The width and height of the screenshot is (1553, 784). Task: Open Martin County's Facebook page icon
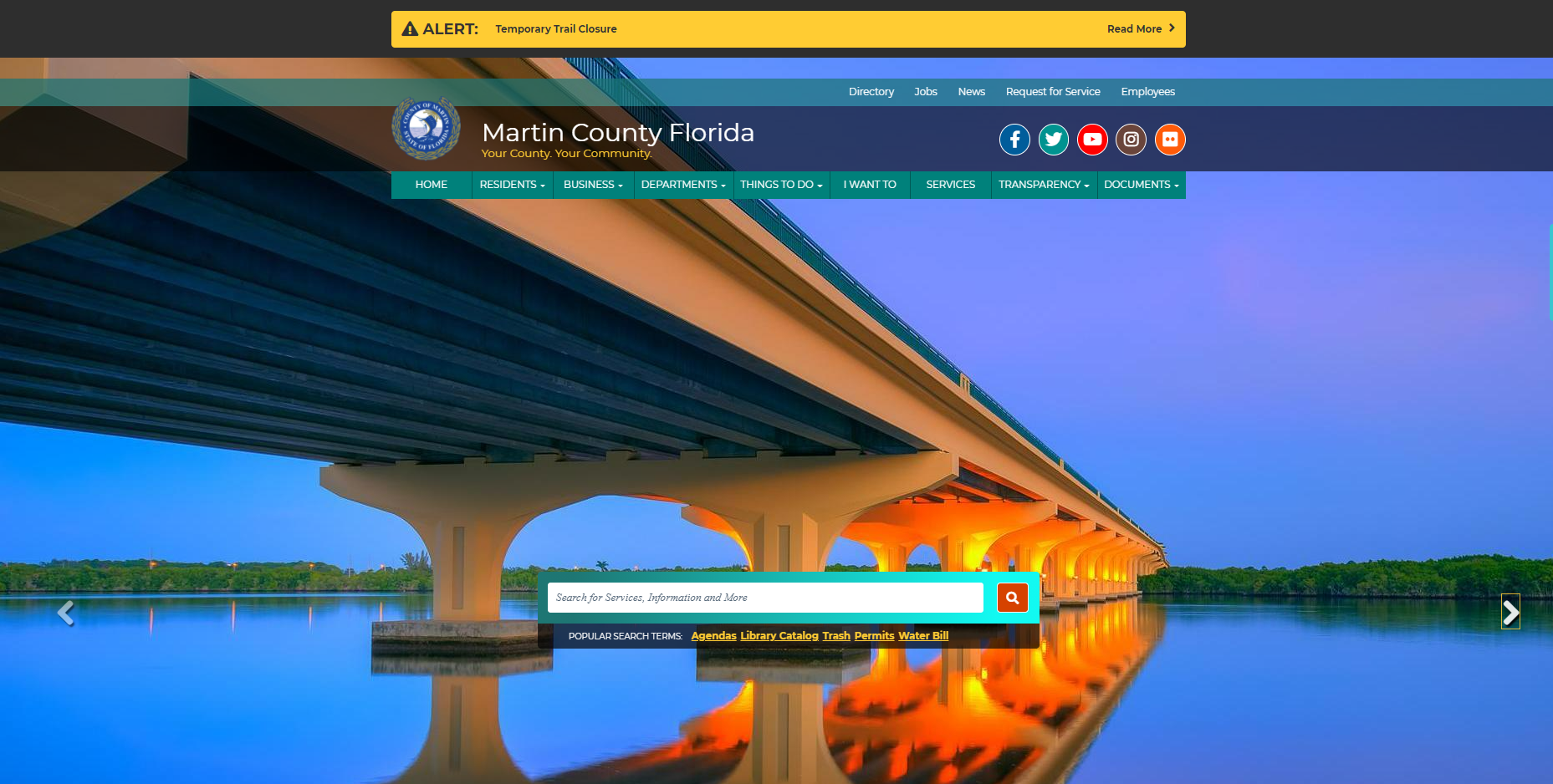point(1014,140)
